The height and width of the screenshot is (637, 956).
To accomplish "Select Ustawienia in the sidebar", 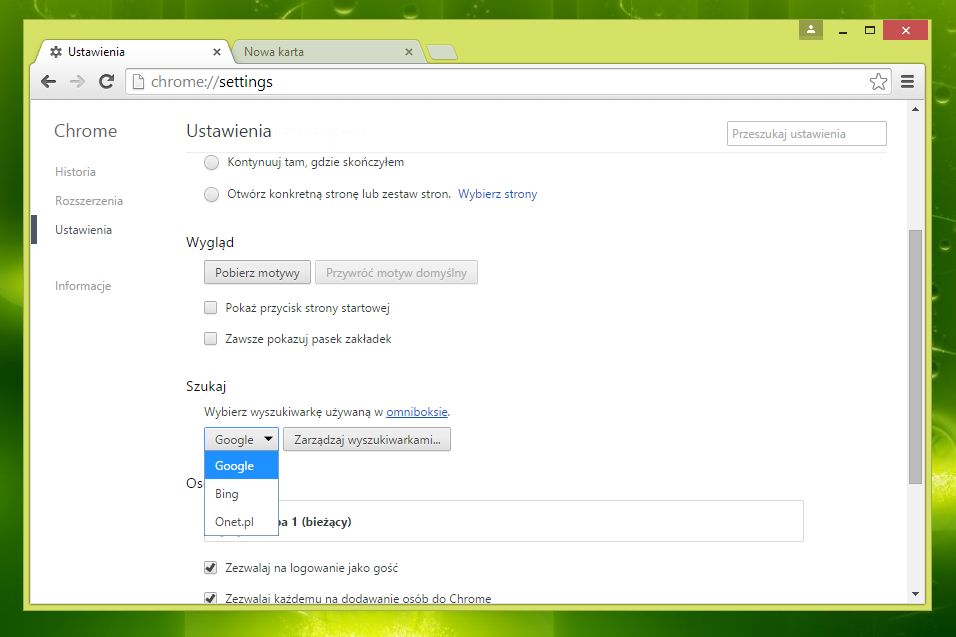I will [x=84, y=230].
